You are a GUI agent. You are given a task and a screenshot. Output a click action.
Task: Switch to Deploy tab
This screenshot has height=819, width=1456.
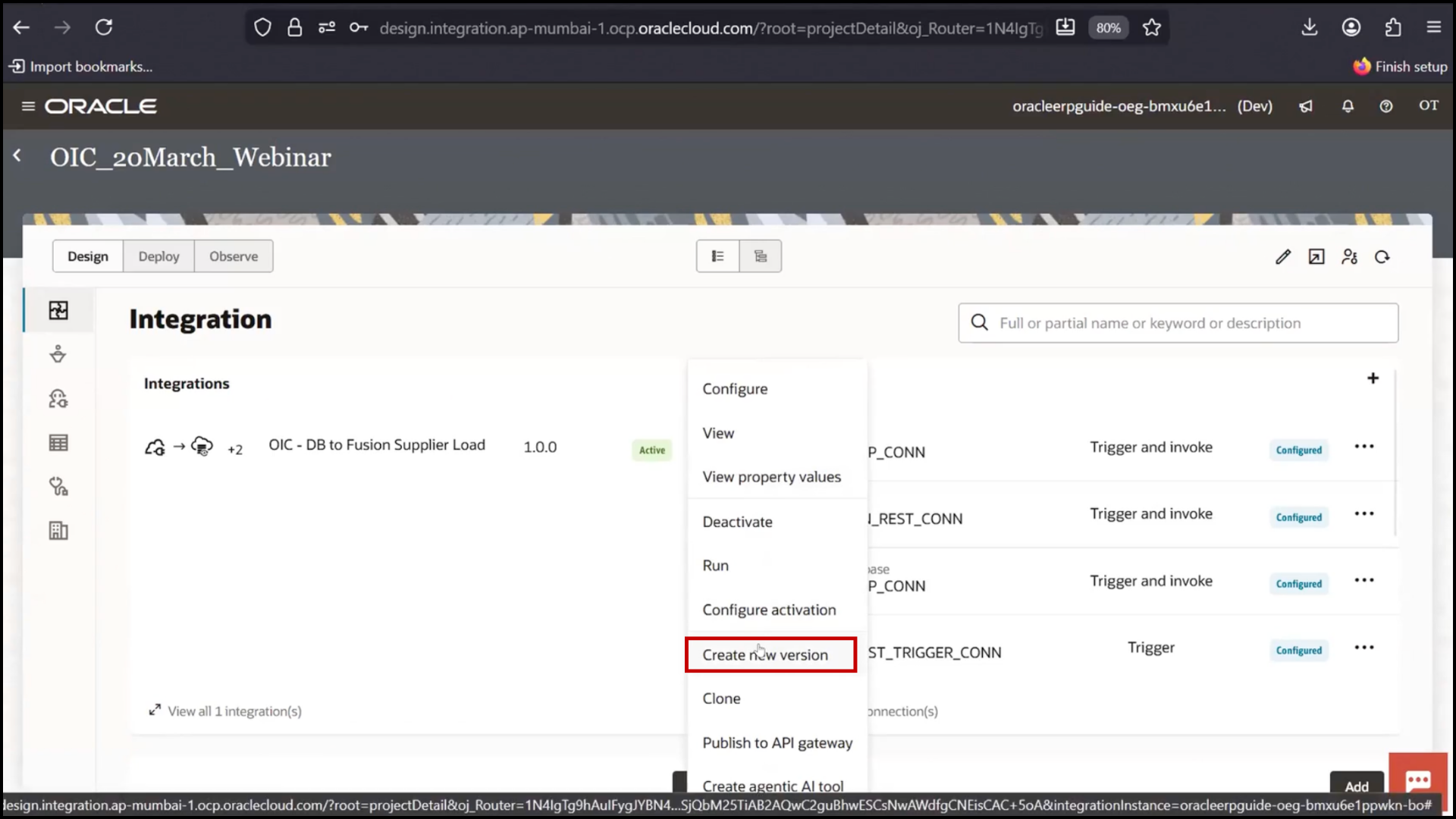pos(158,256)
